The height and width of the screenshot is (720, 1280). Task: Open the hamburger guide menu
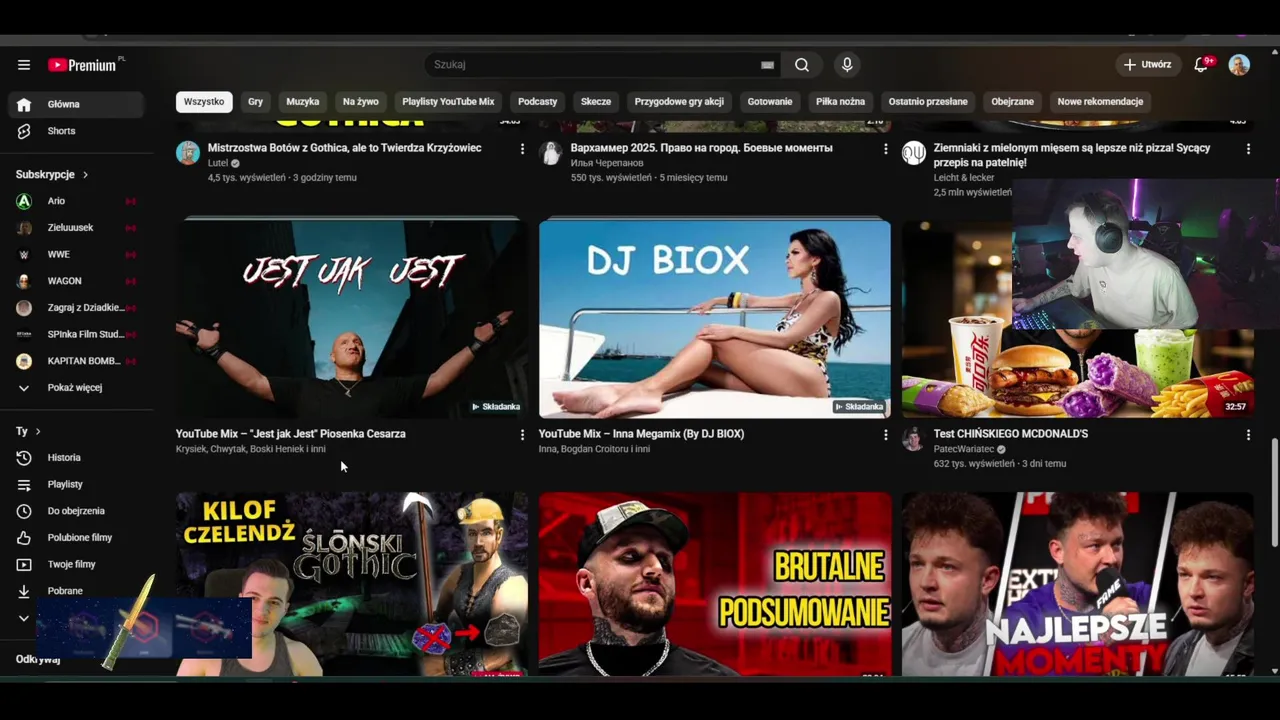(24, 65)
